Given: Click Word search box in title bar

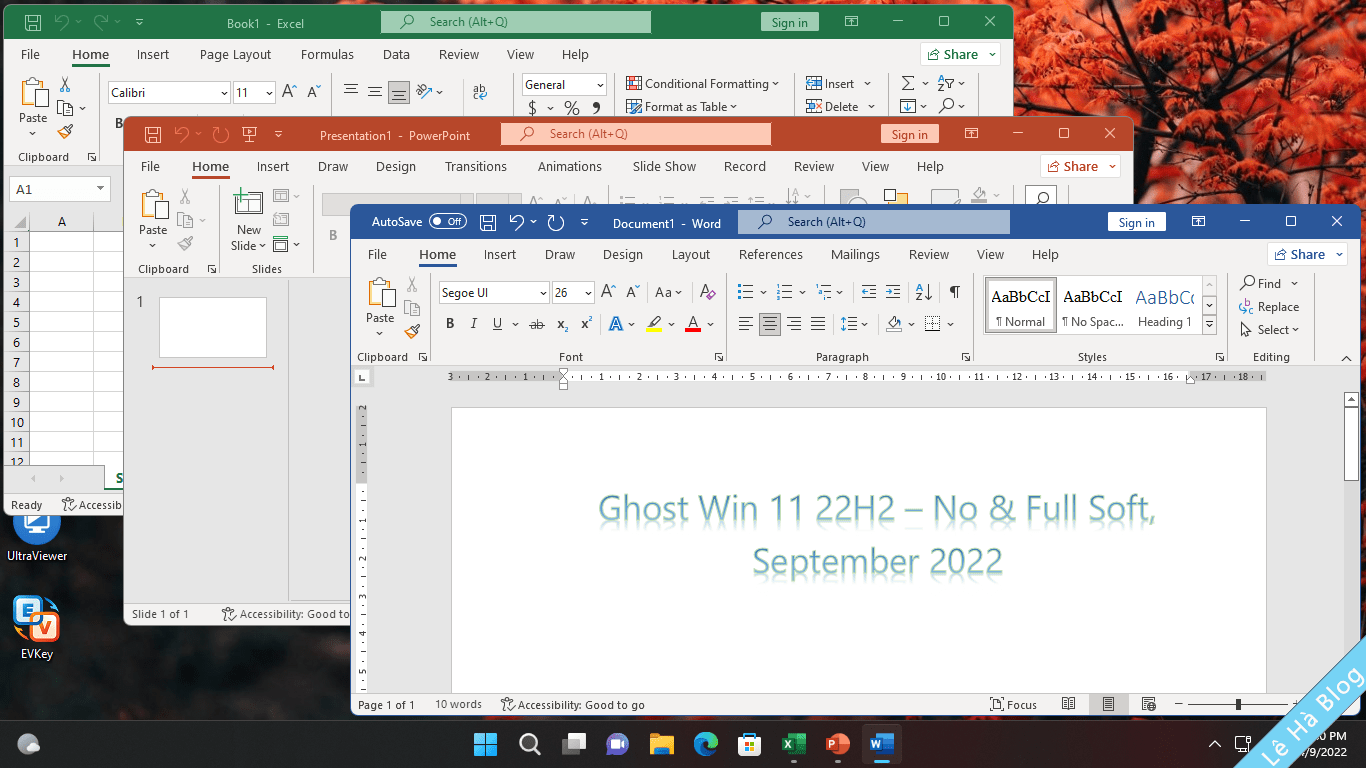Looking at the screenshot, I should pyautogui.click(x=874, y=222).
